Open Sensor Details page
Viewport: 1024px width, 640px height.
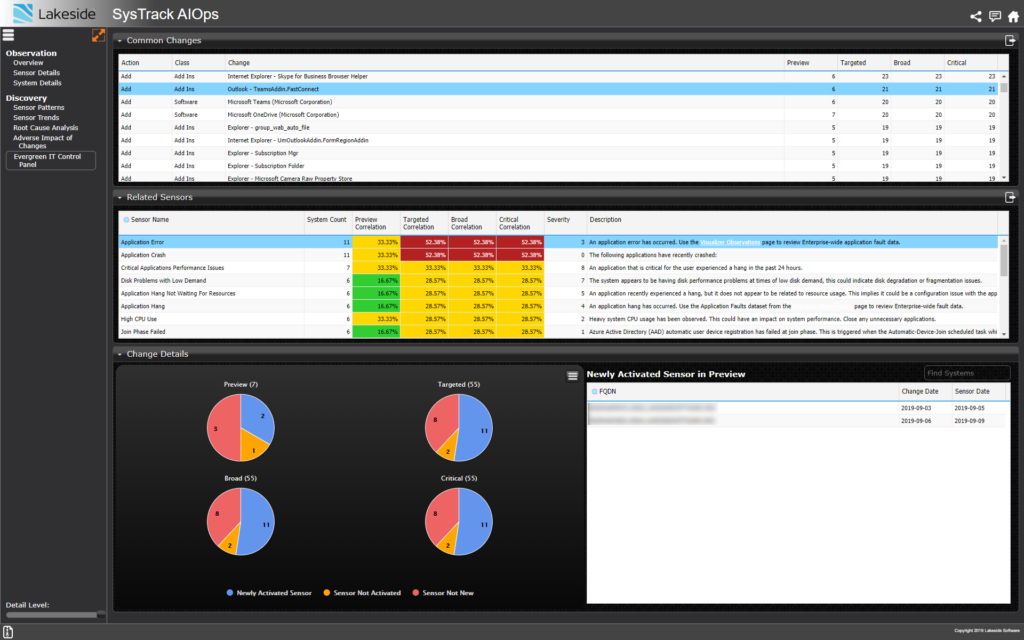(x=37, y=72)
